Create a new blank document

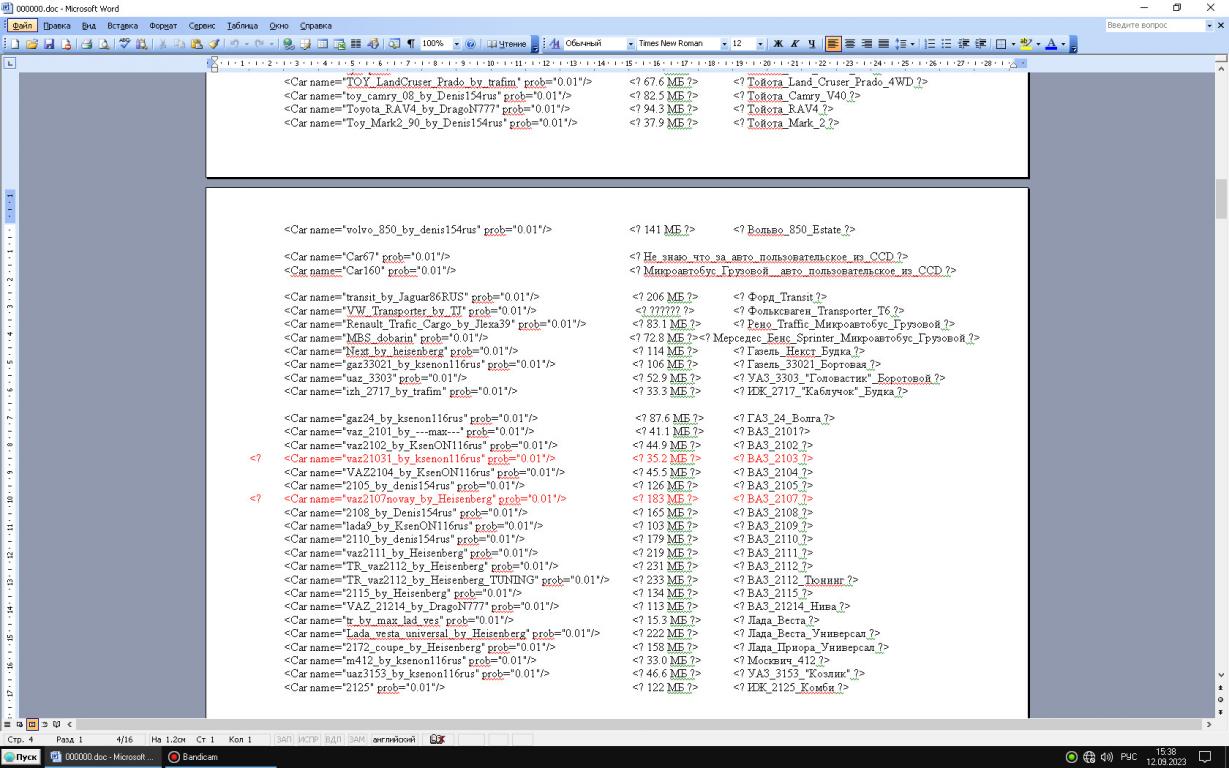(13, 44)
